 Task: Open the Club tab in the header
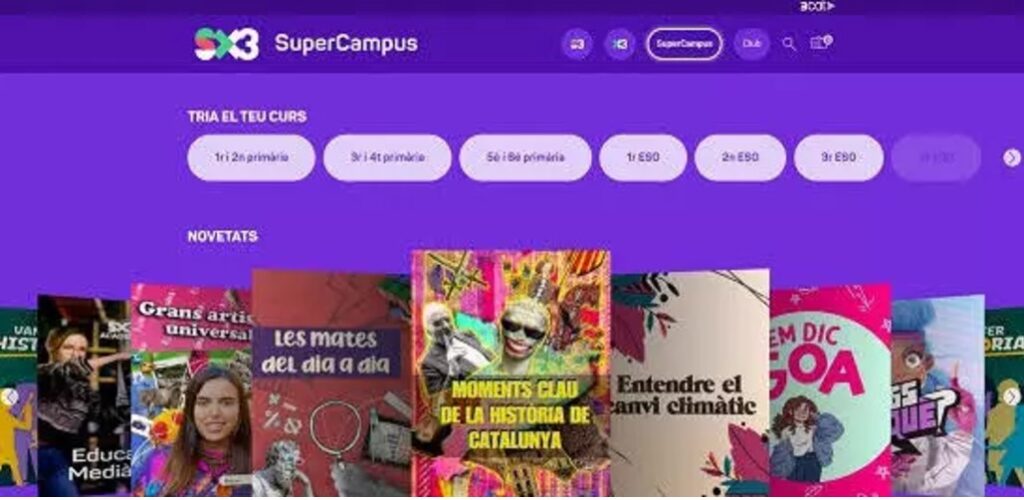click(x=752, y=44)
